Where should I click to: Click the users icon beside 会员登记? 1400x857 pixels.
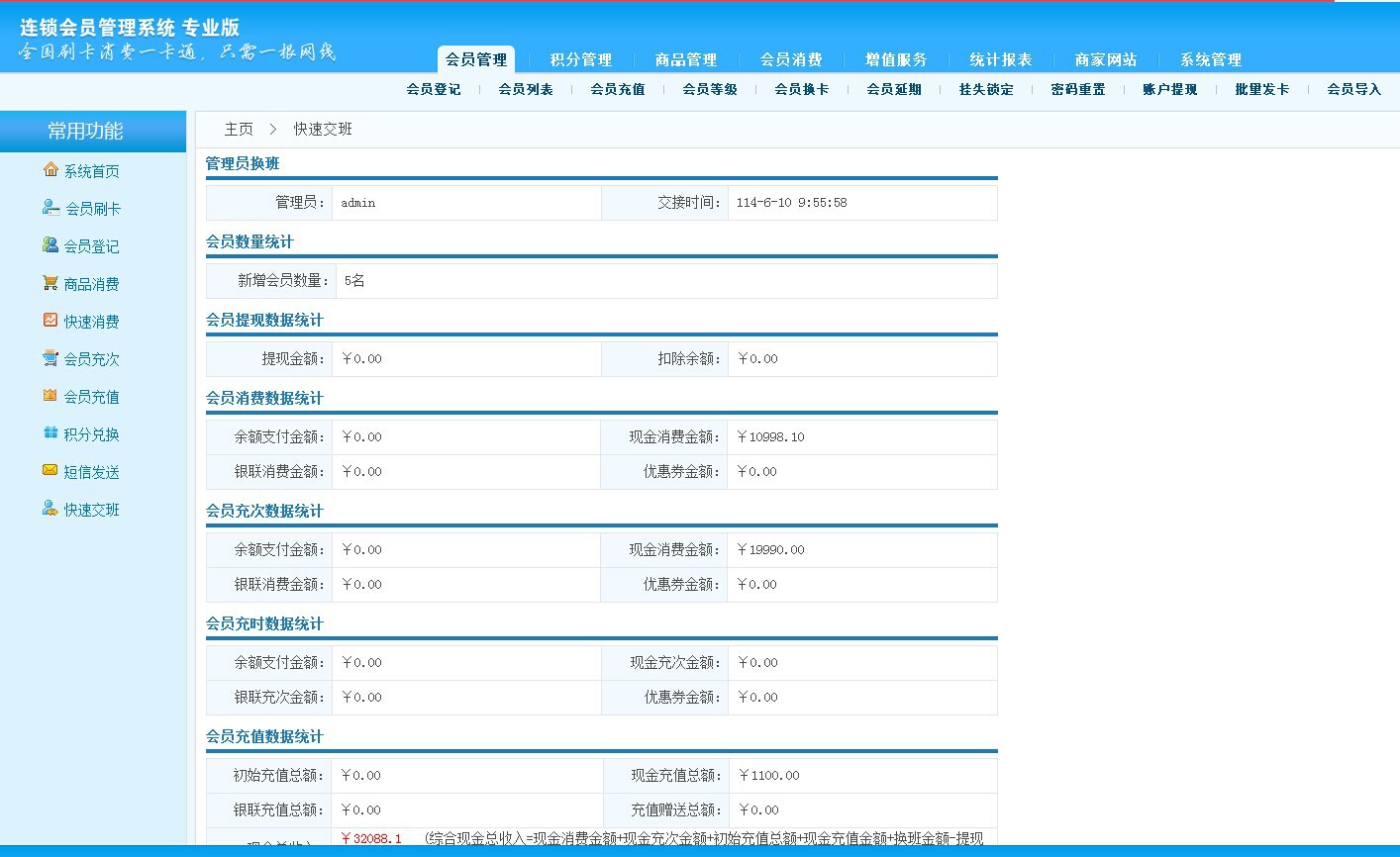click(50, 245)
